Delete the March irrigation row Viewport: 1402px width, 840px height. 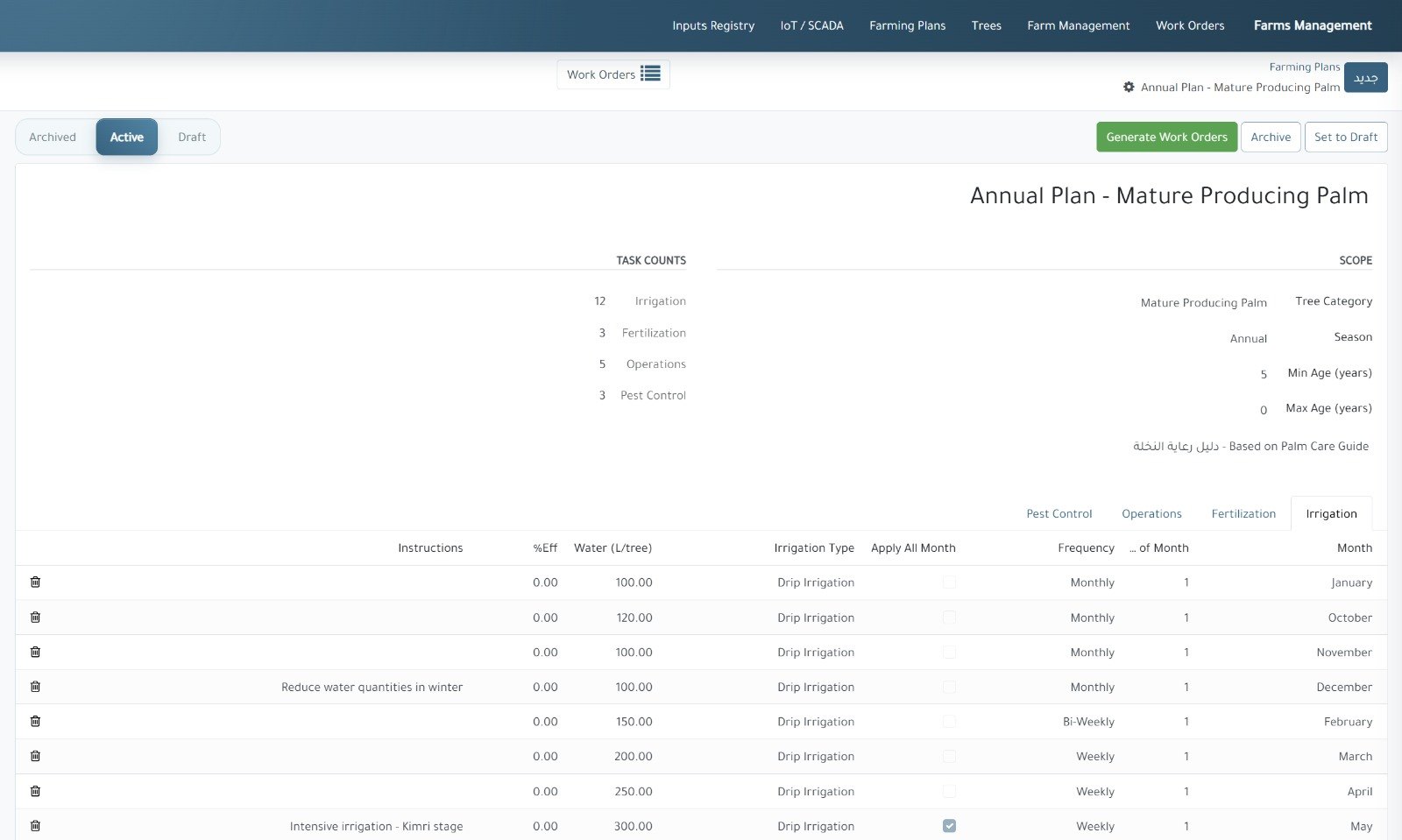(35, 756)
